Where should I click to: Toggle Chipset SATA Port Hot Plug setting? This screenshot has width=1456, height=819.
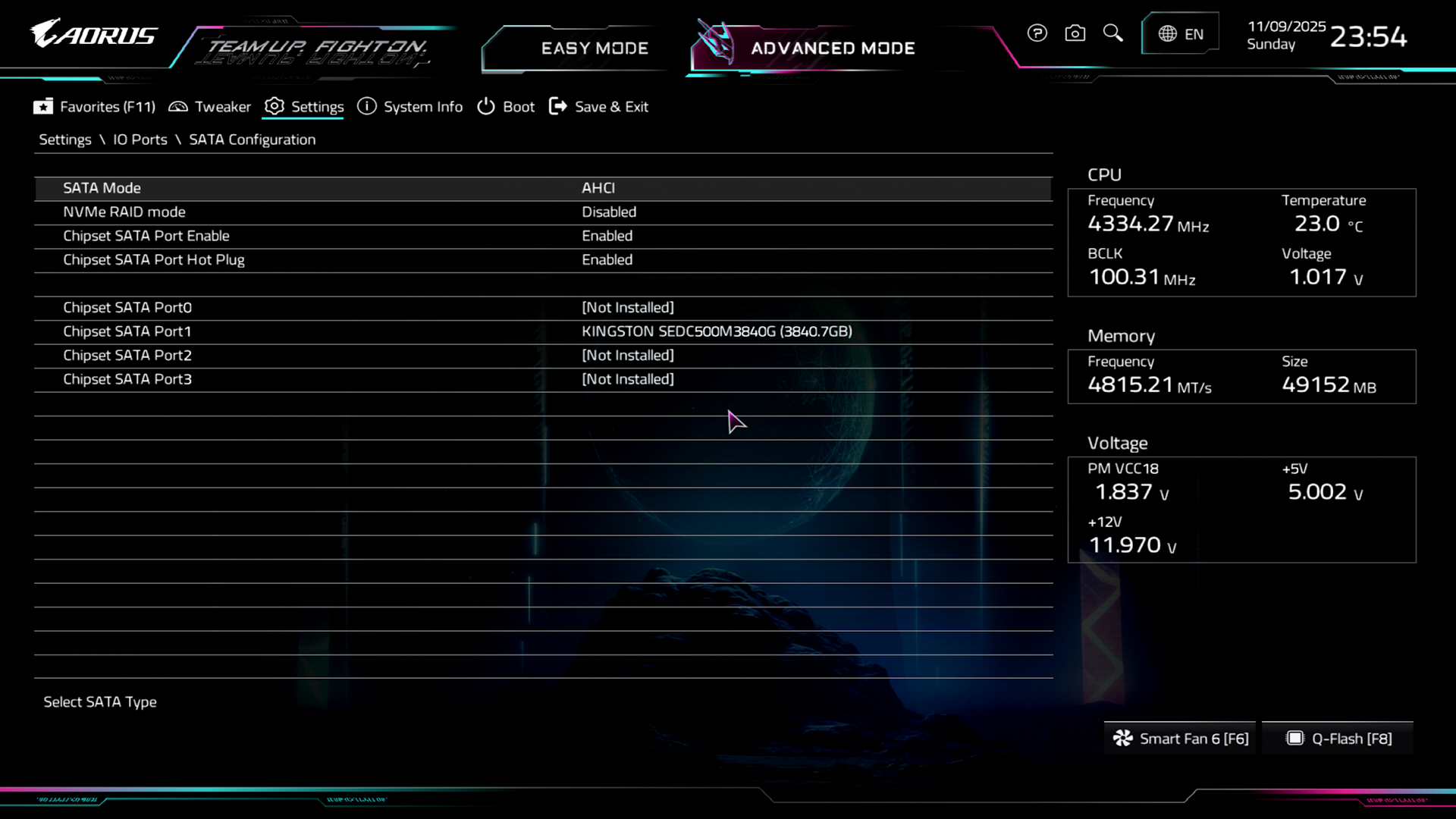coord(607,260)
